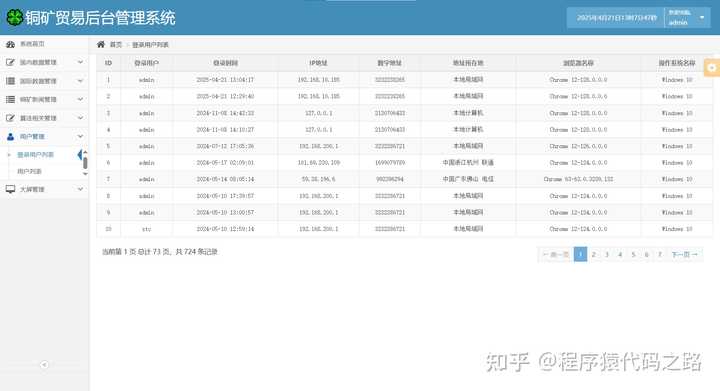Click the home icon in the breadcrumb

[x=101, y=44]
